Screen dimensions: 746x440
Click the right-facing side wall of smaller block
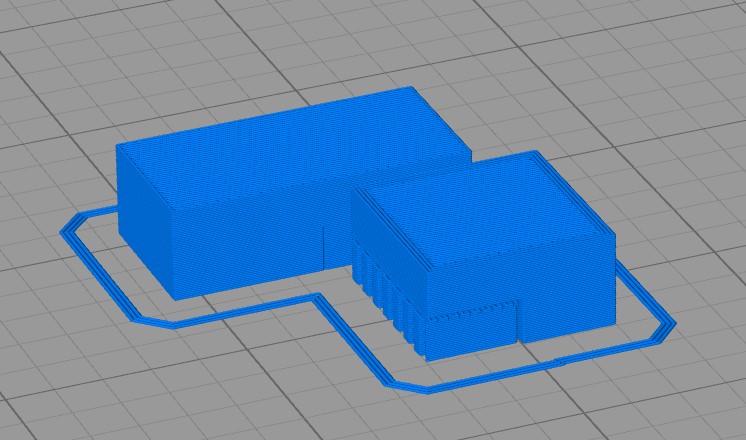click(567, 290)
